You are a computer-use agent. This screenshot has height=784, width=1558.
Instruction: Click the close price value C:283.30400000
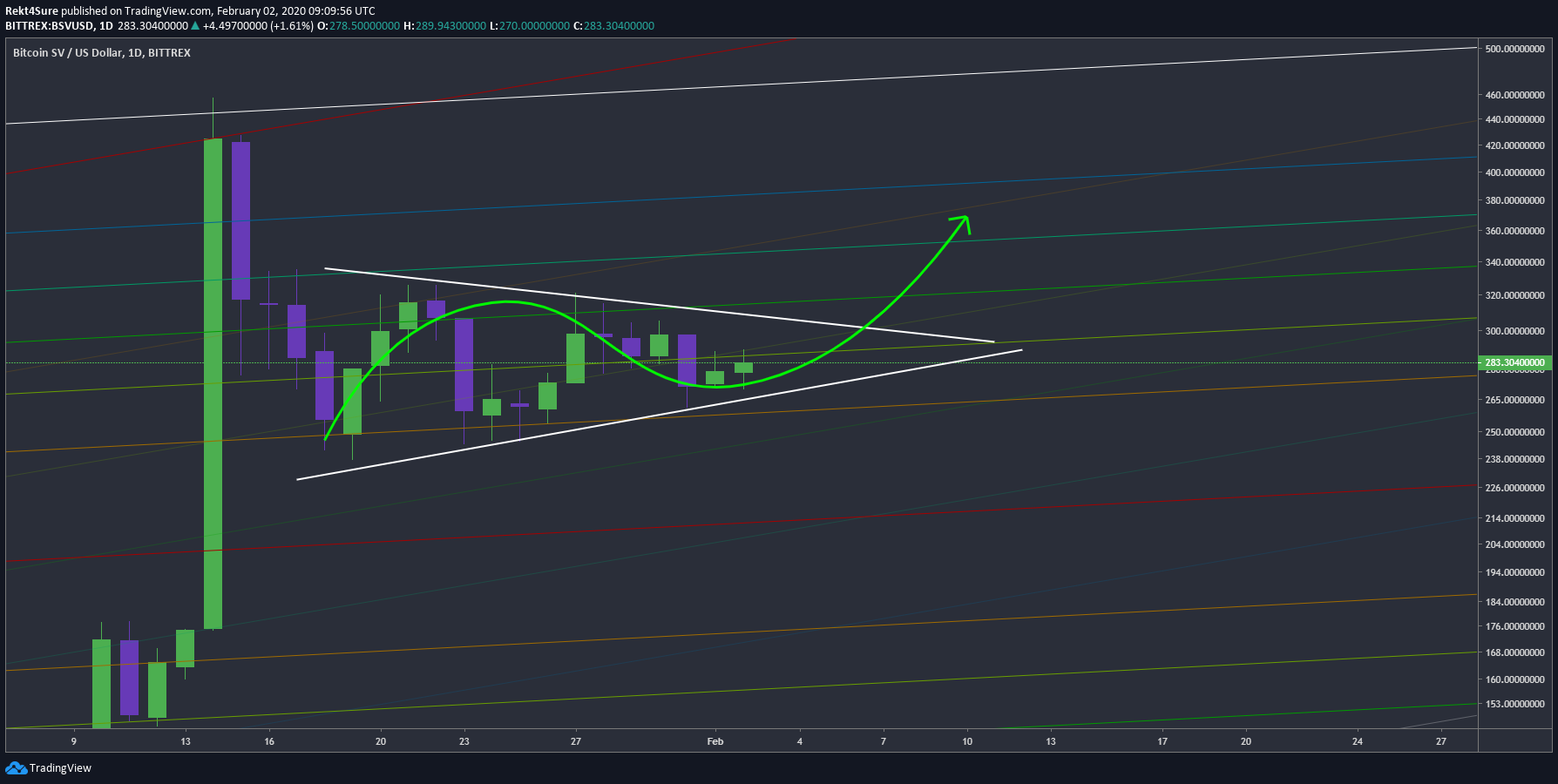(x=613, y=26)
